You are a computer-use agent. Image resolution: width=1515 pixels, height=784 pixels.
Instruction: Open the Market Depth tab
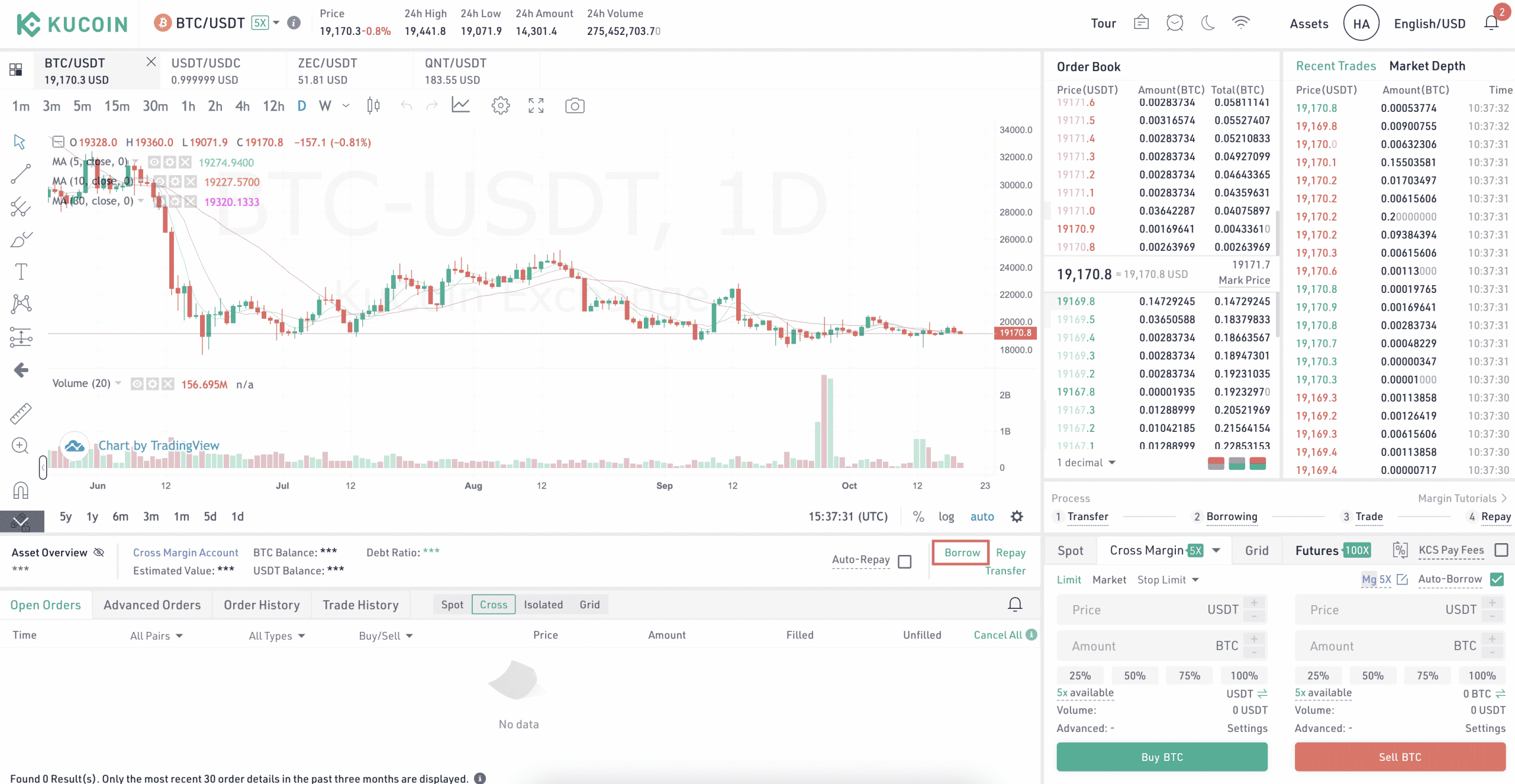(1427, 66)
